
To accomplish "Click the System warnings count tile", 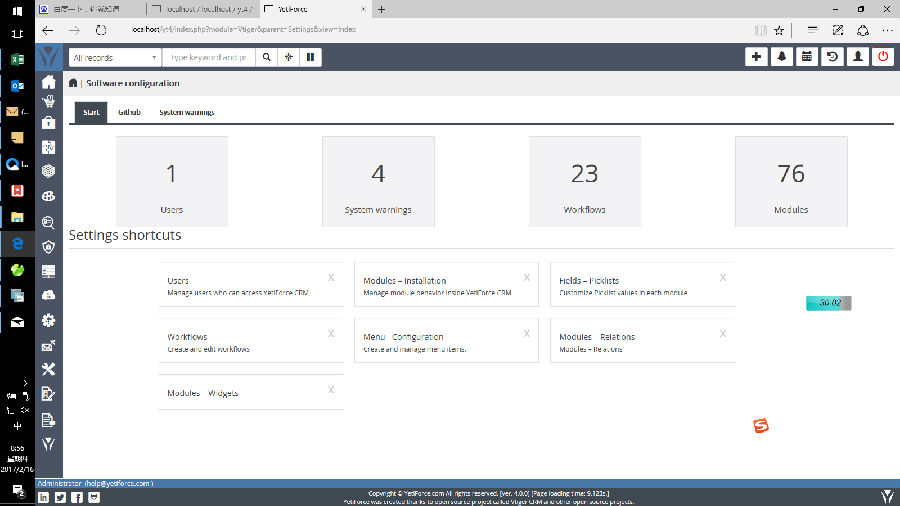I will [x=378, y=181].
